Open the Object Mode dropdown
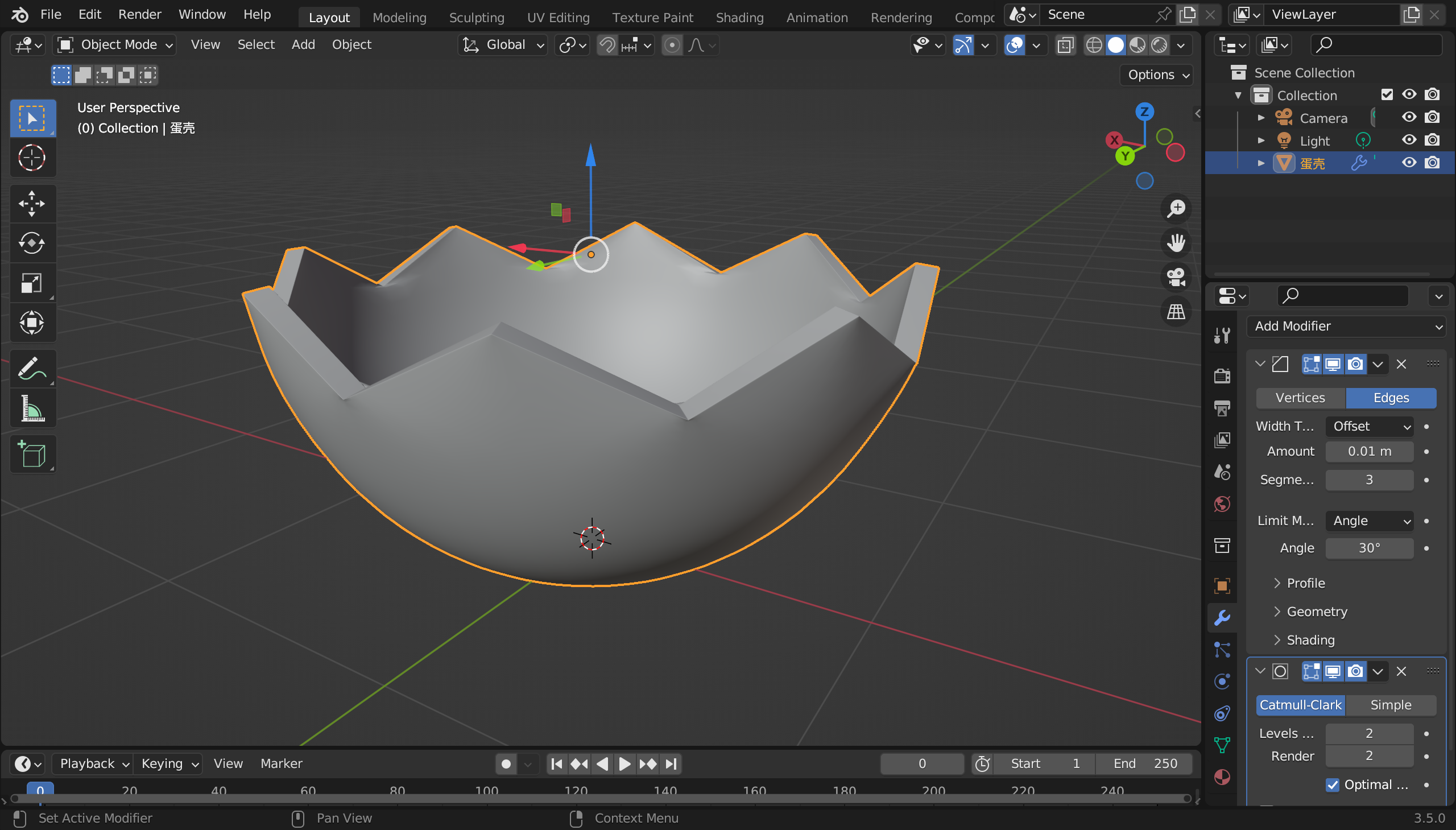Screen dimensions: 1456x830 point(114,44)
